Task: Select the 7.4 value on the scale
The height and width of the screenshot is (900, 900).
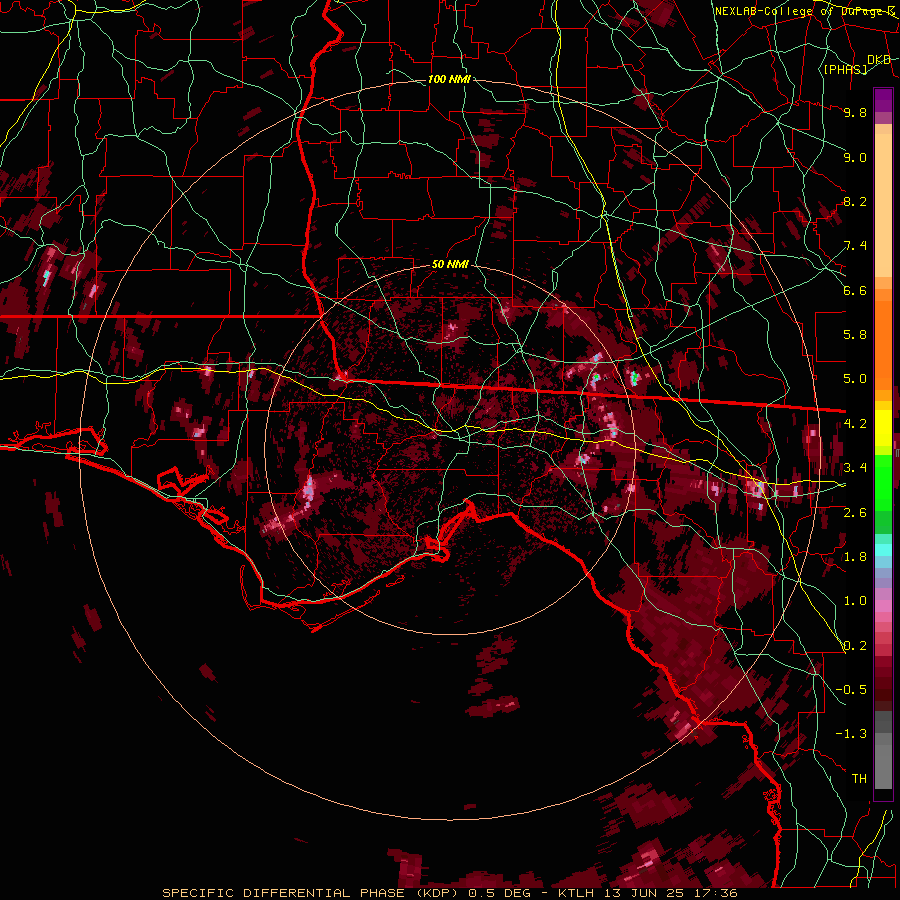Action: [855, 246]
